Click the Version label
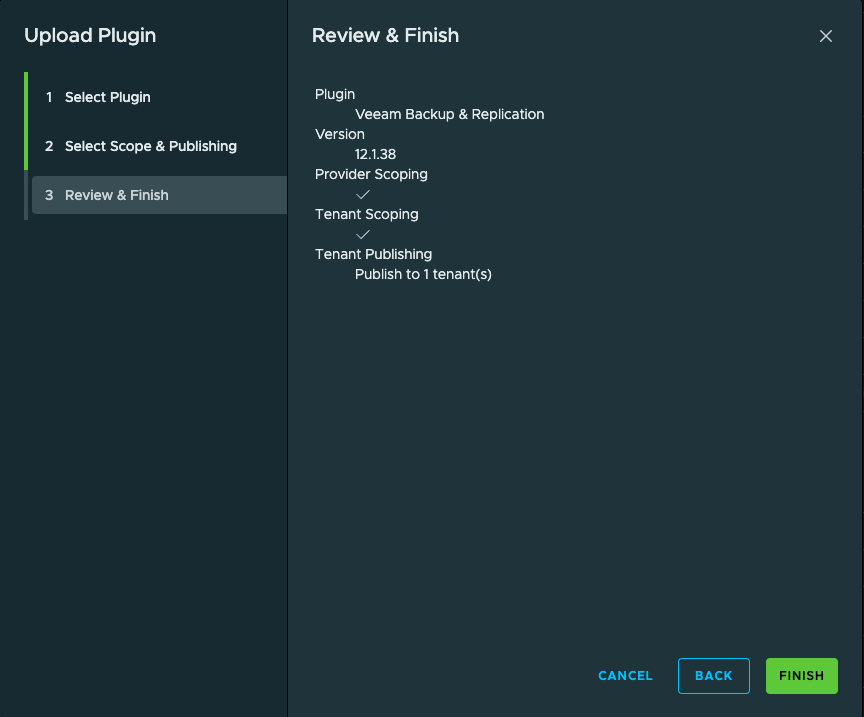This screenshot has height=717, width=864. pos(340,134)
